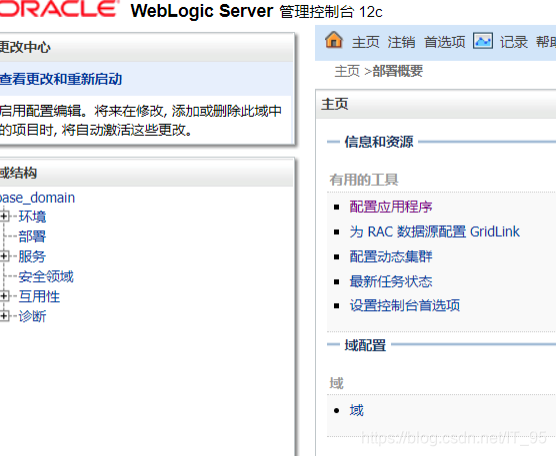
Task: Expand the 服务 tree node
Action: point(4,256)
